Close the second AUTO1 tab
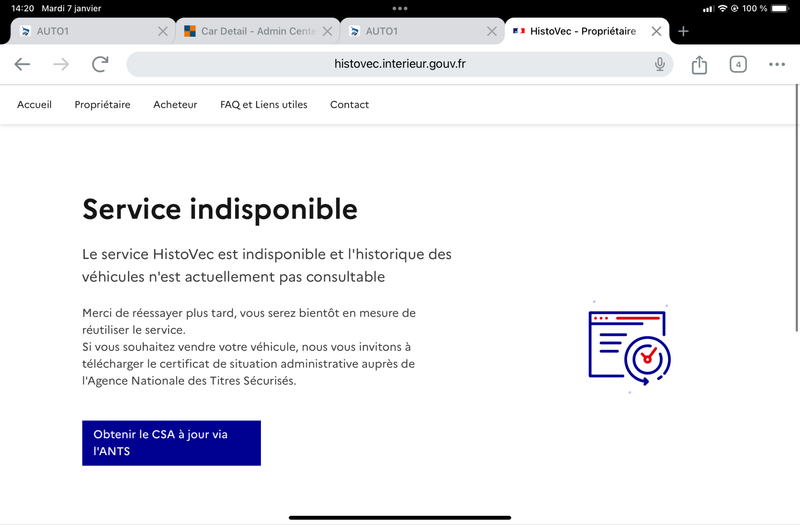The height and width of the screenshot is (525, 800). click(x=492, y=31)
